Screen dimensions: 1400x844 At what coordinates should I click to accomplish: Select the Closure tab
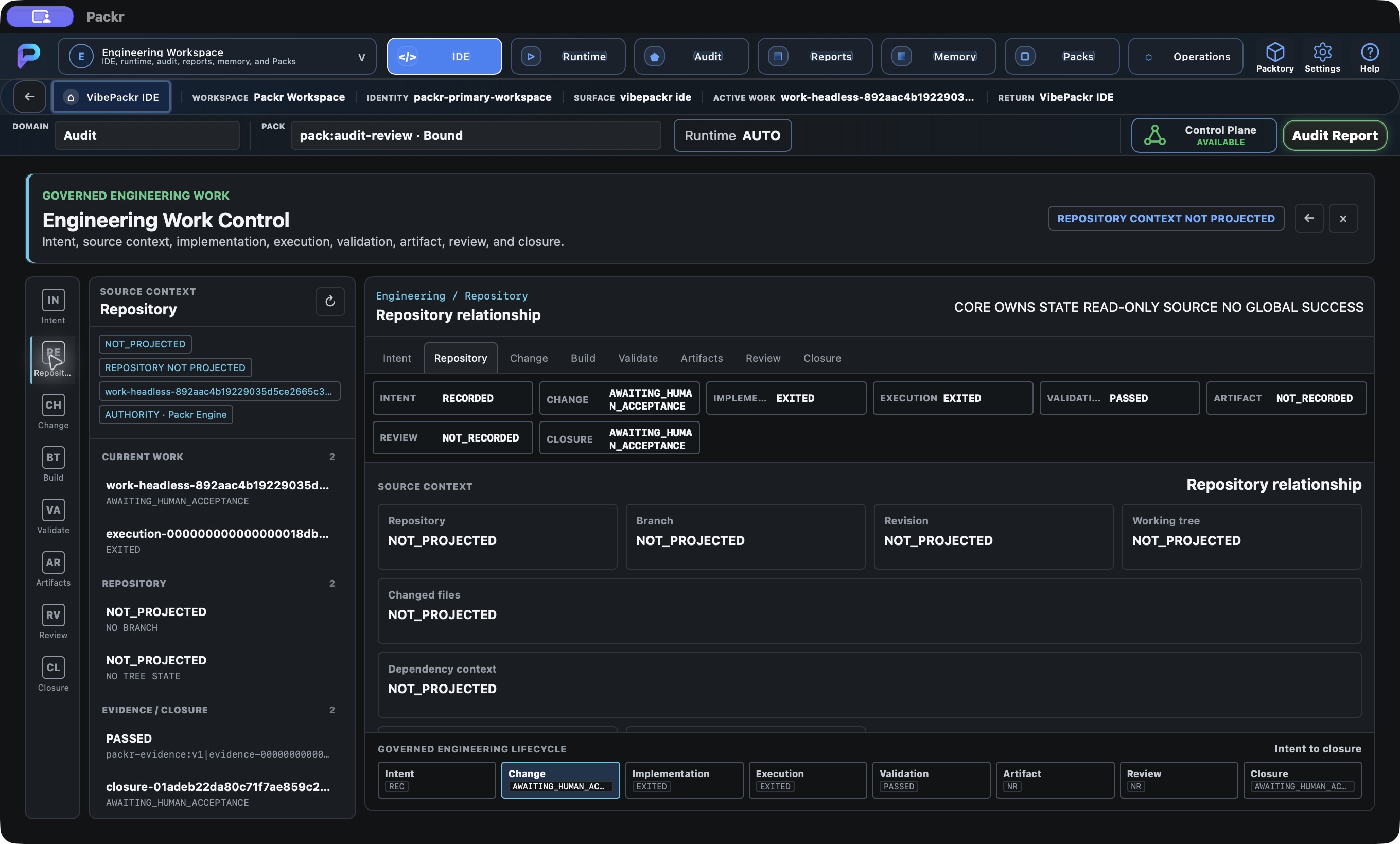[x=821, y=358]
